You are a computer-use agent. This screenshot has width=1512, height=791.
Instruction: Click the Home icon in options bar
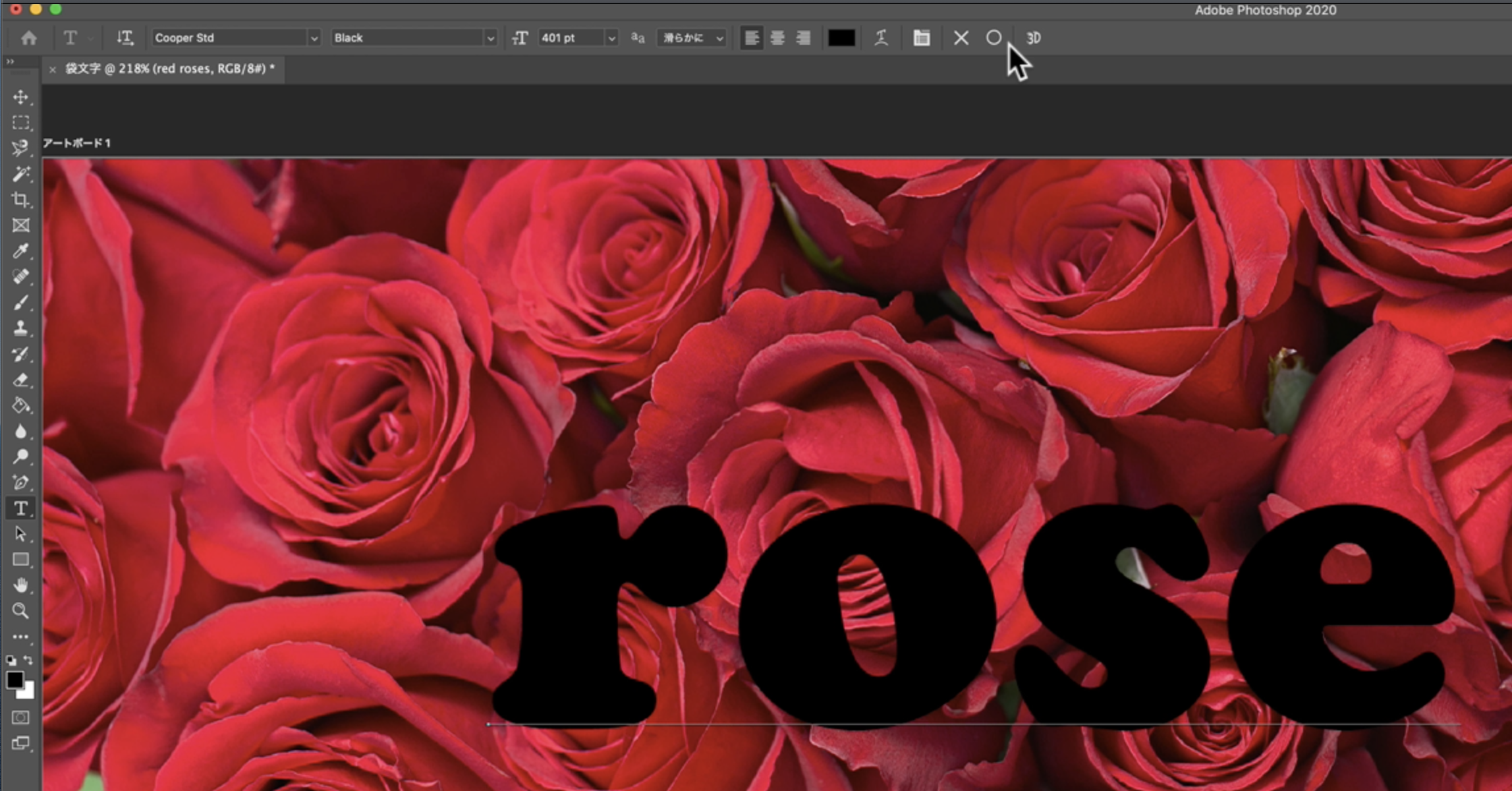click(x=28, y=38)
